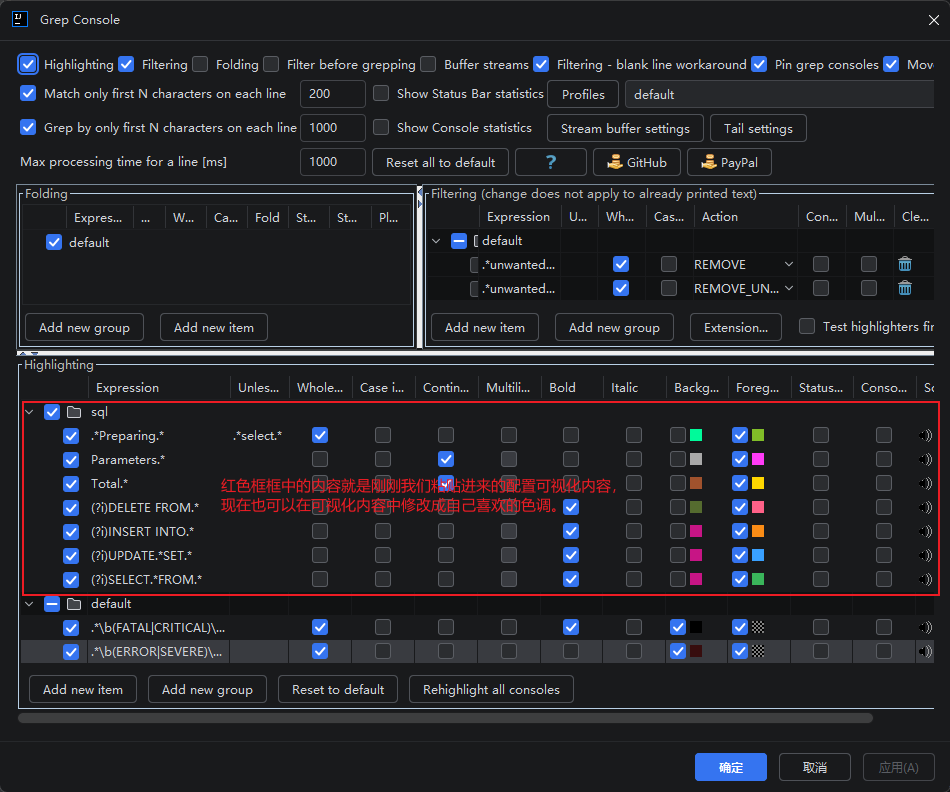950x792 pixels.
Task: Click the splitter arrow between Folding and Filtering
Action: (x=420, y=191)
